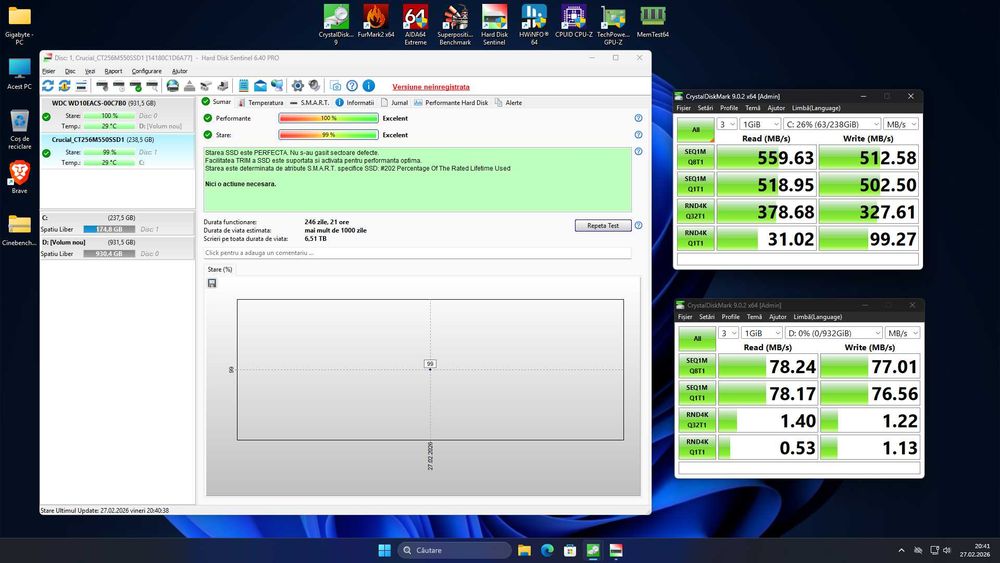Open File Explorer from the taskbar

pyautogui.click(x=524, y=550)
